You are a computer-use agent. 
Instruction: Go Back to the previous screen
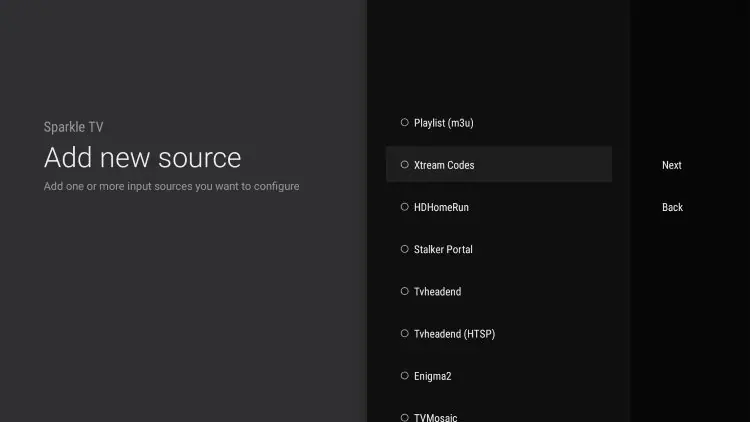point(672,207)
